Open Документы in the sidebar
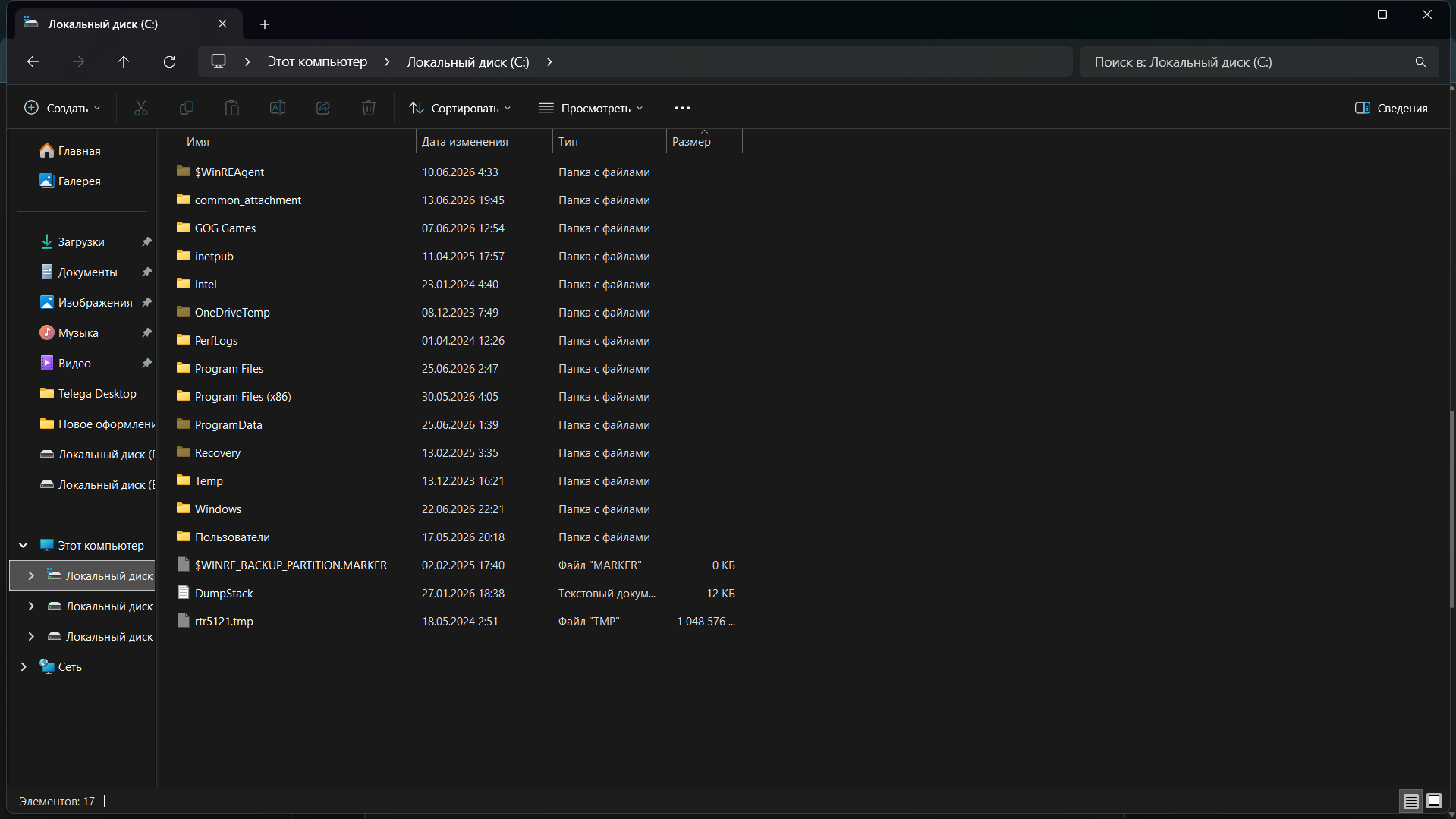Viewport: 1456px width, 819px height. [x=78, y=272]
